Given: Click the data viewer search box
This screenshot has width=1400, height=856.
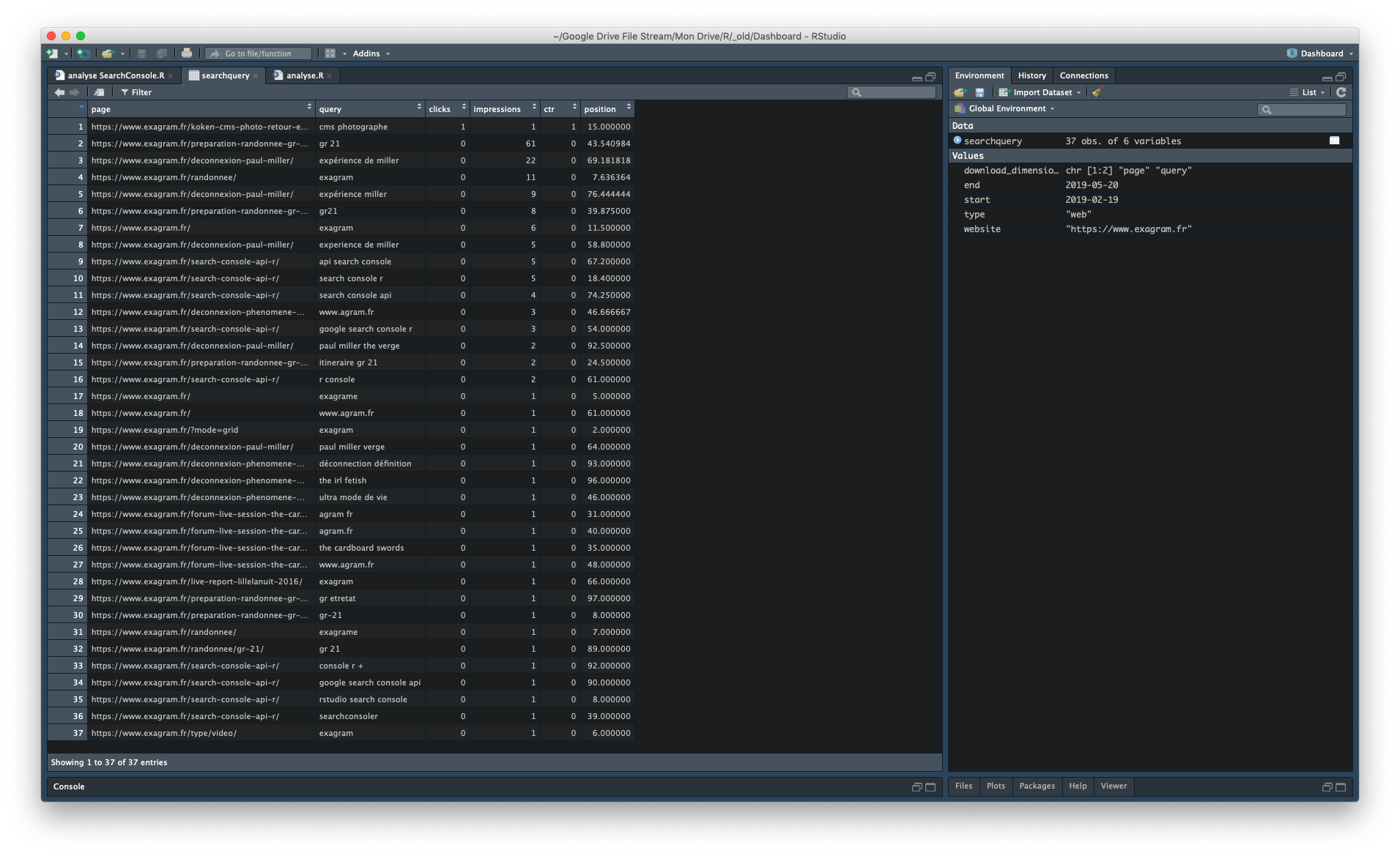Looking at the screenshot, I should coord(892,92).
